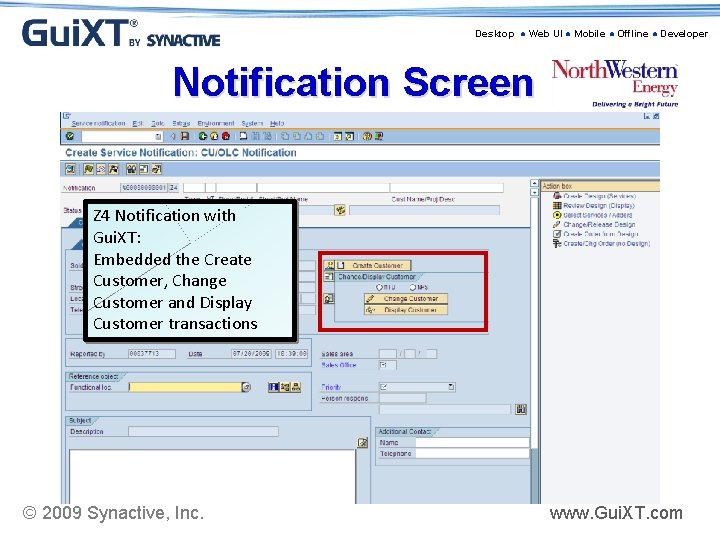
Task: Click Create/Chg Order (no Design) action link
Action: pos(607,243)
